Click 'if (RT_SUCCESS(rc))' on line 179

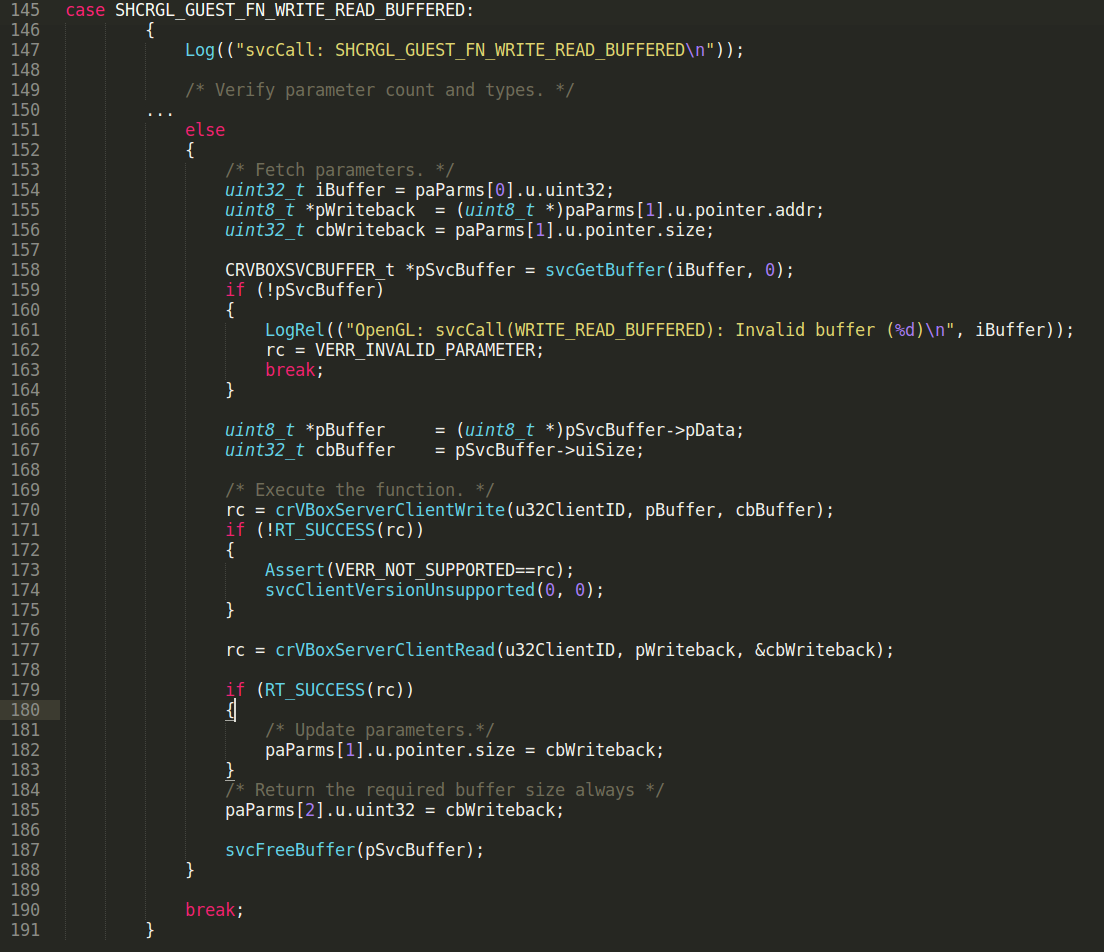pos(320,690)
